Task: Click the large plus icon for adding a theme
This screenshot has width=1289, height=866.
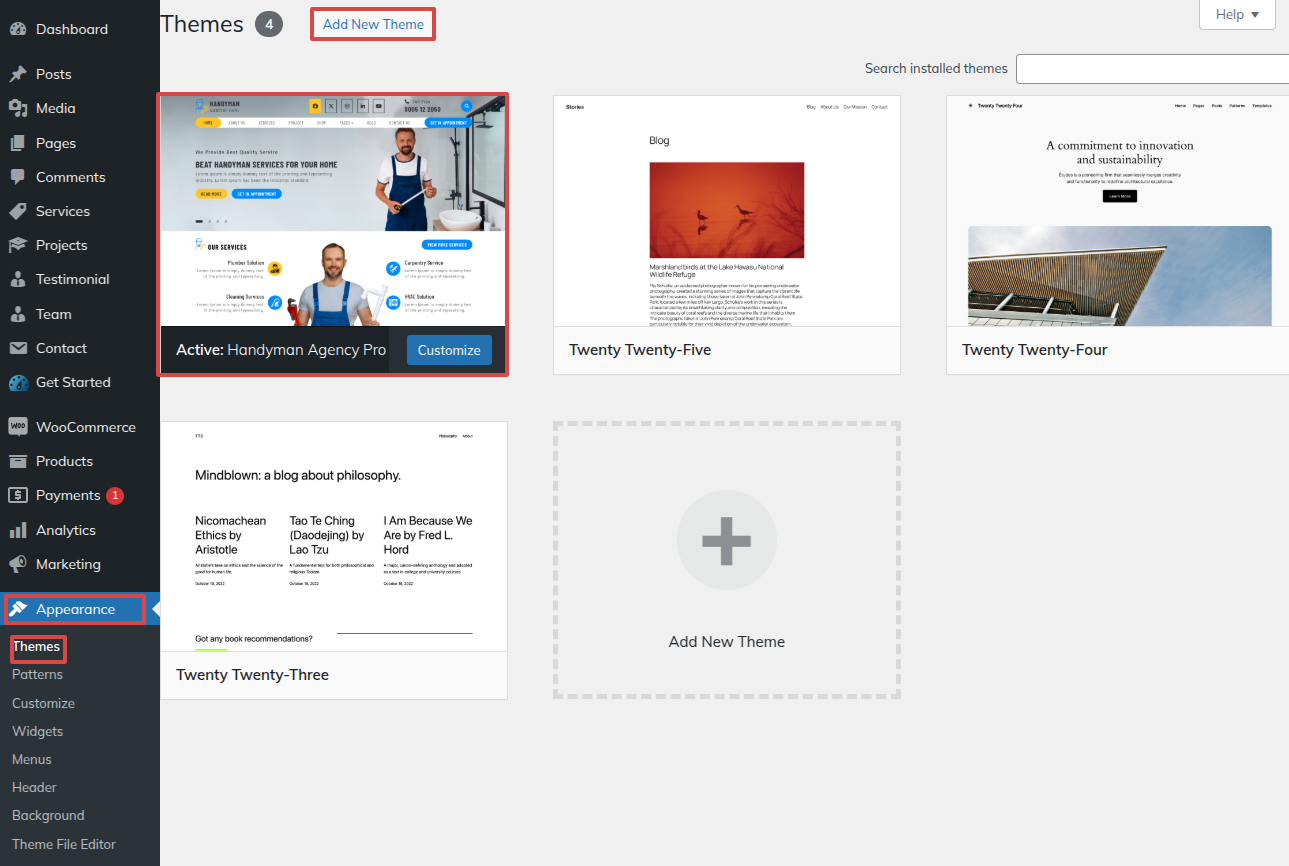Action: pyautogui.click(x=727, y=541)
